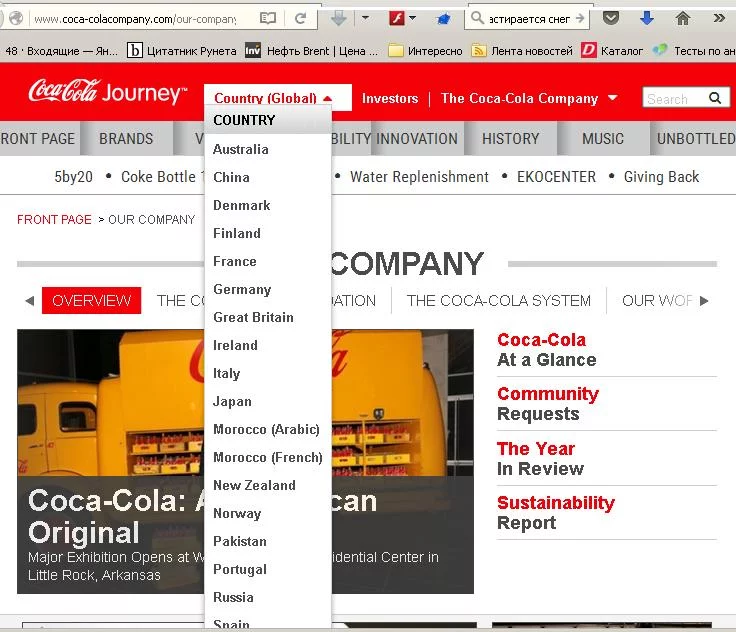Click the Pocket shield icon
The image size is (736, 632).
[x=610, y=18]
